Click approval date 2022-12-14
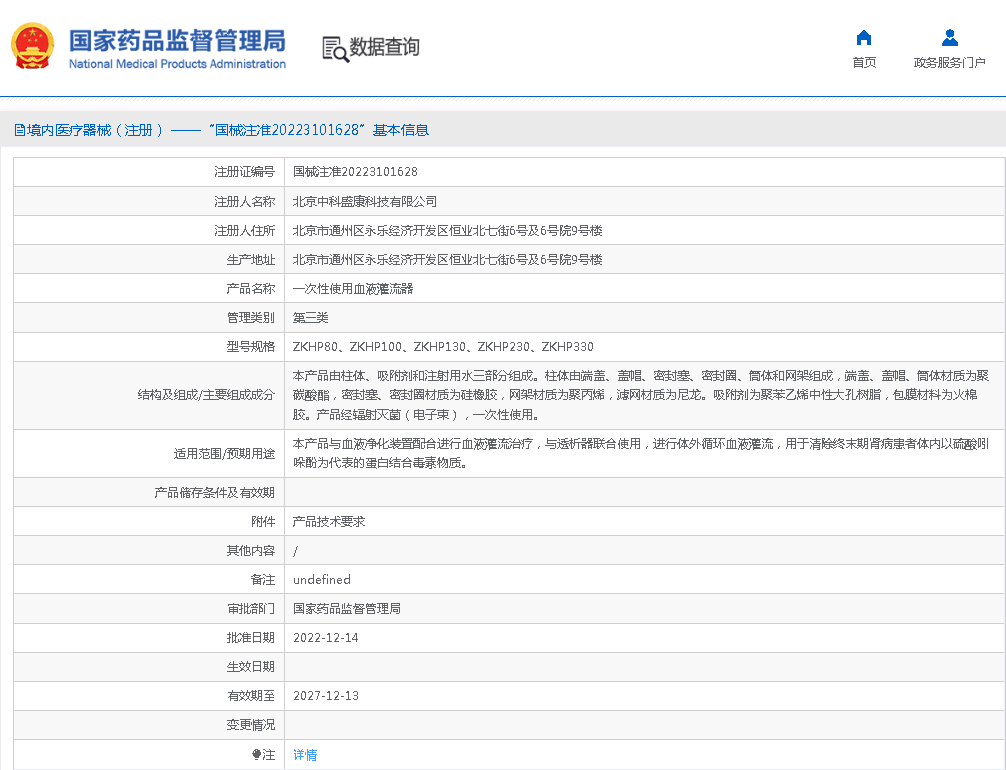The width and height of the screenshot is (1006, 770). point(325,638)
